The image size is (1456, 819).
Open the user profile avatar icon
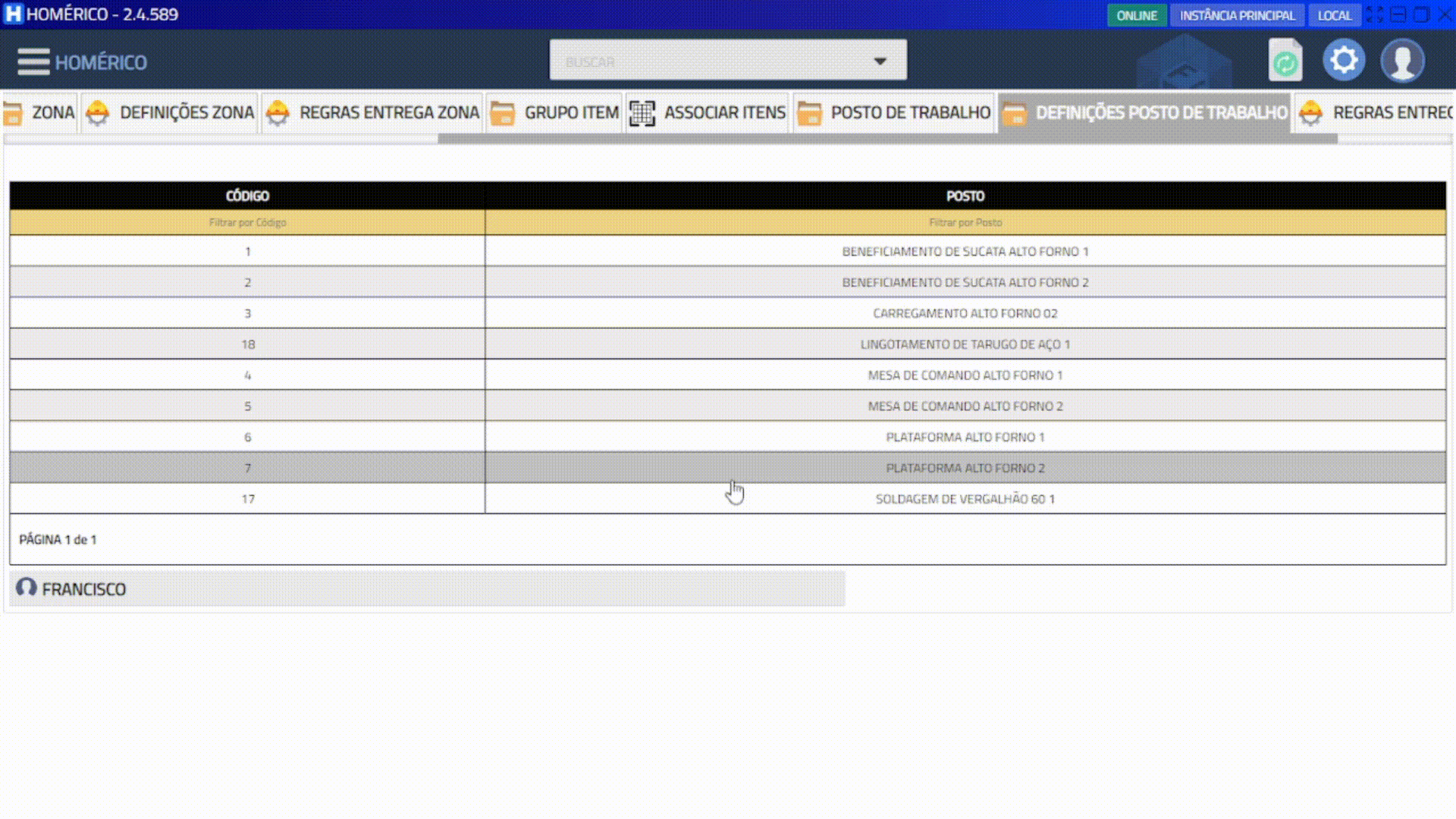click(x=1402, y=61)
